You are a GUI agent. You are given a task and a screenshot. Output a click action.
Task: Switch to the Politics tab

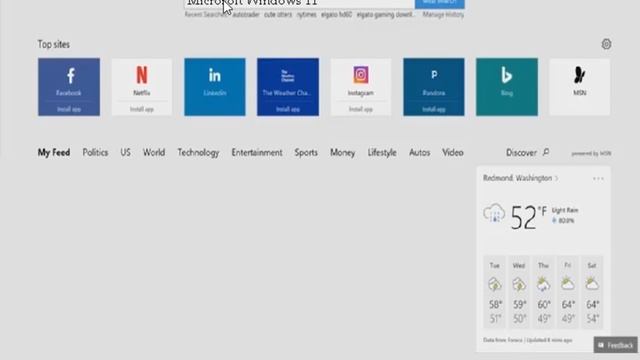pyautogui.click(x=95, y=153)
